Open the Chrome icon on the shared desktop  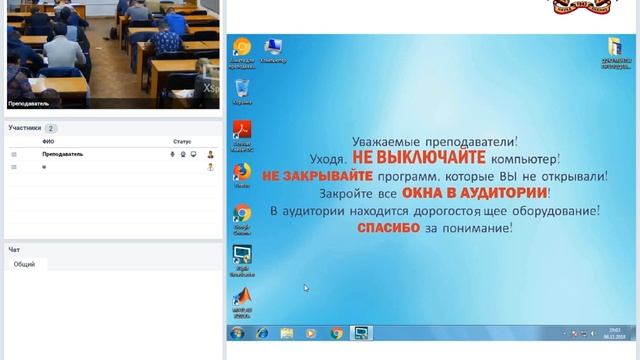coord(242,219)
